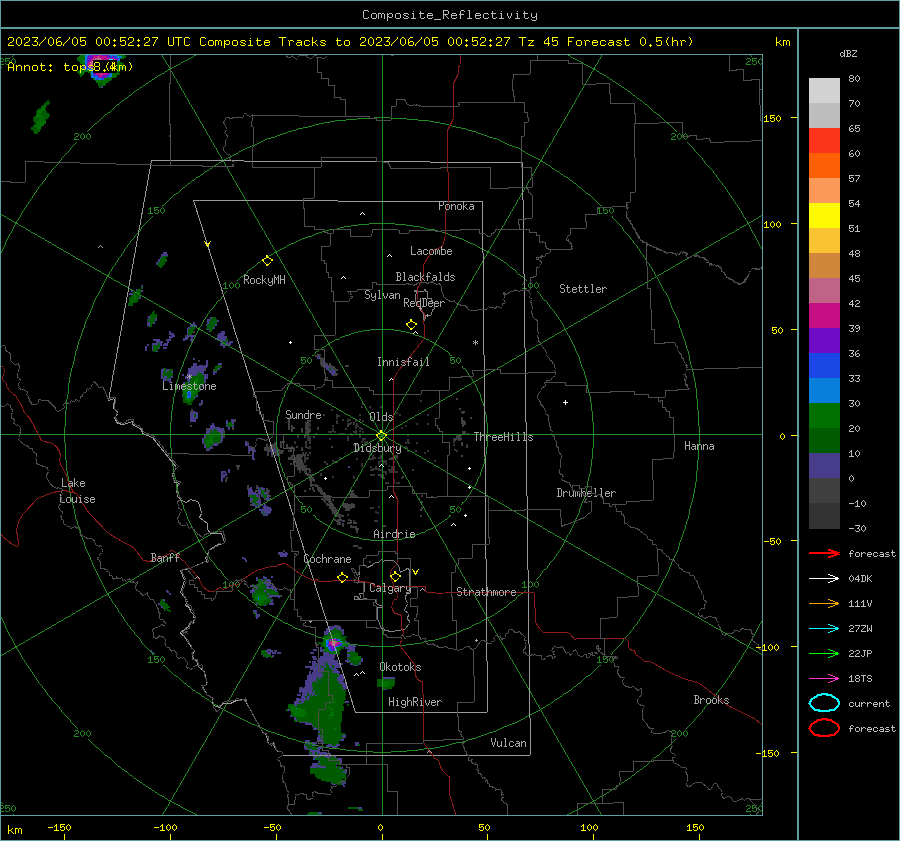This screenshot has width=900, height=841.
Task: Click the red forecast arrow in legend
Action: [824, 553]
